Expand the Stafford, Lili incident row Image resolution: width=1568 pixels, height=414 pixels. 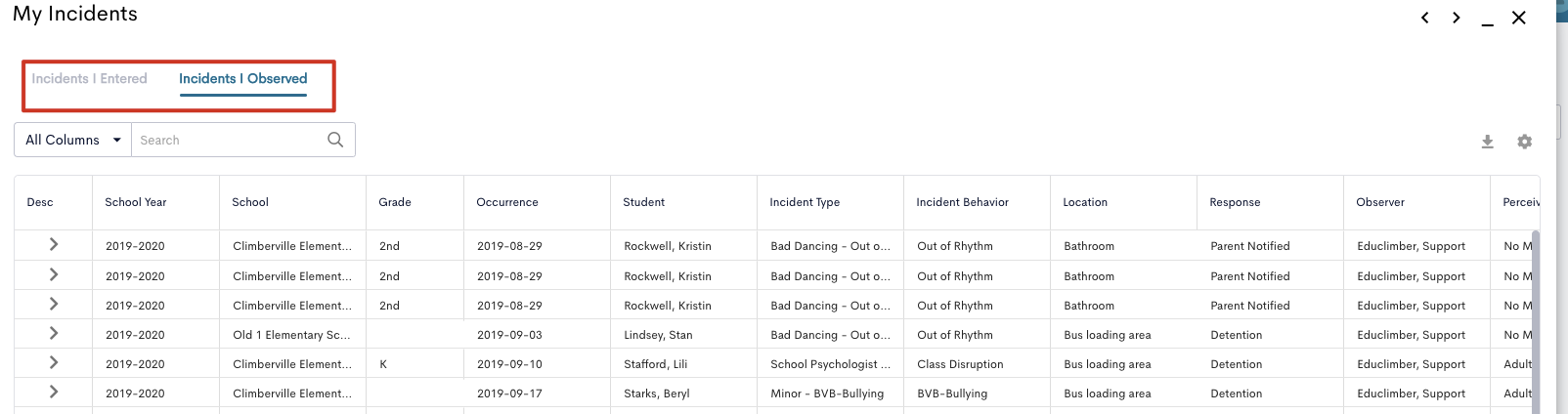coord(54,363)
